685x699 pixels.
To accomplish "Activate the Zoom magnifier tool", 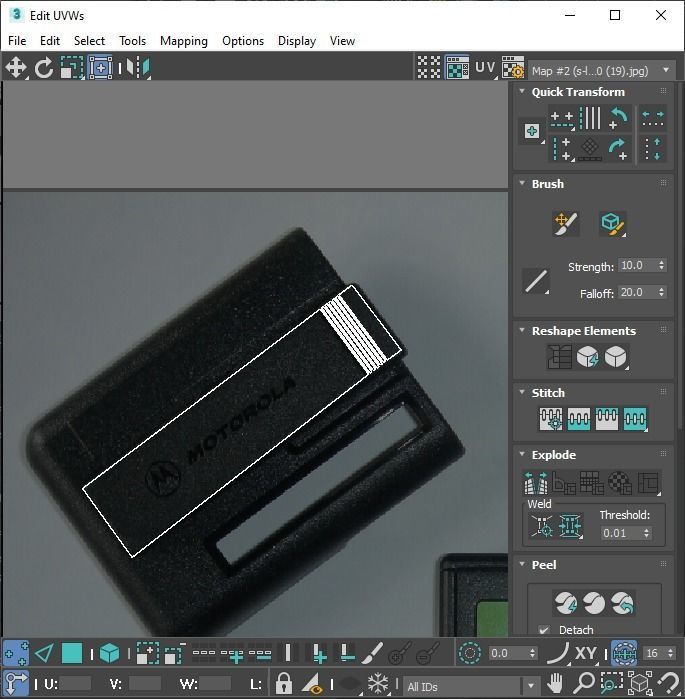I will [584, 683].
